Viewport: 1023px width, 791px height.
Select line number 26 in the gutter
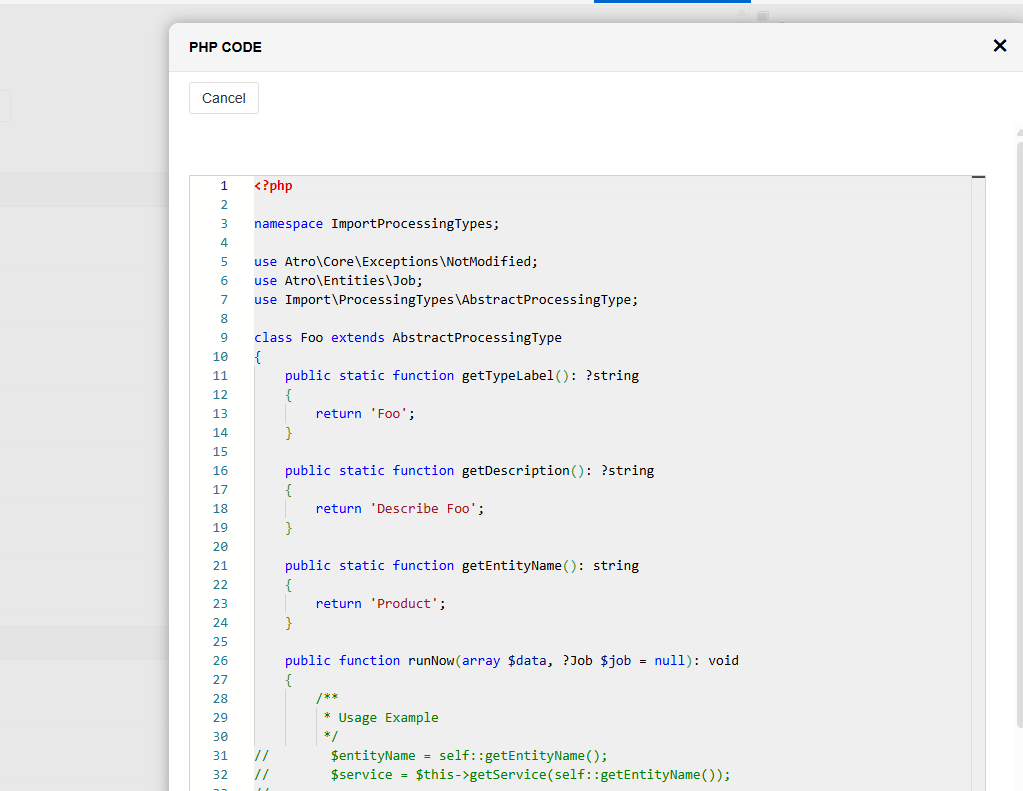click(220, 661)
